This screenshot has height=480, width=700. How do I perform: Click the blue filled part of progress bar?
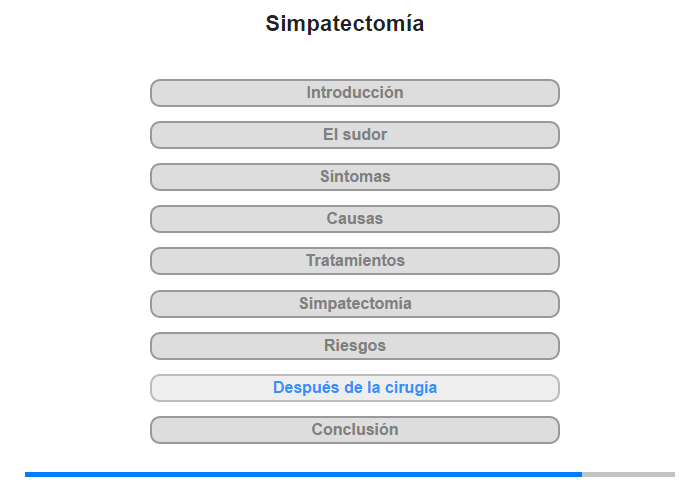pyautogui.click(x=304, y=474)
